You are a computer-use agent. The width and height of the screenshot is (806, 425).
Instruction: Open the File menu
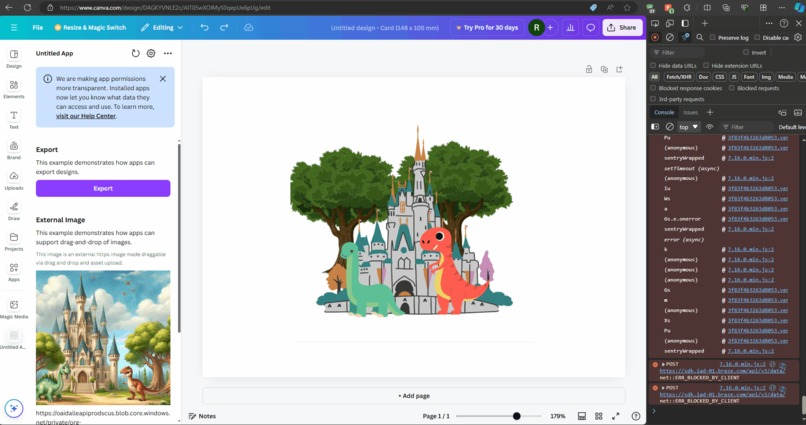point(38,28)
